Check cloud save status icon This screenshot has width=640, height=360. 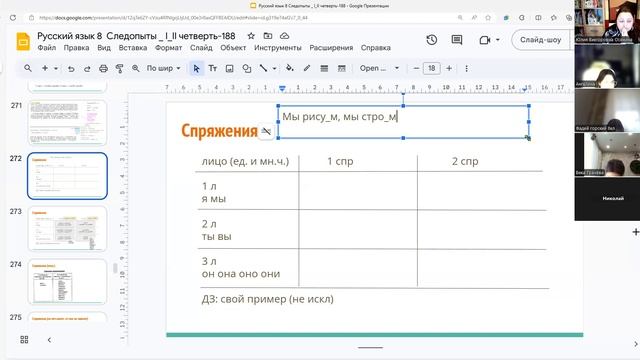point(284,36)
